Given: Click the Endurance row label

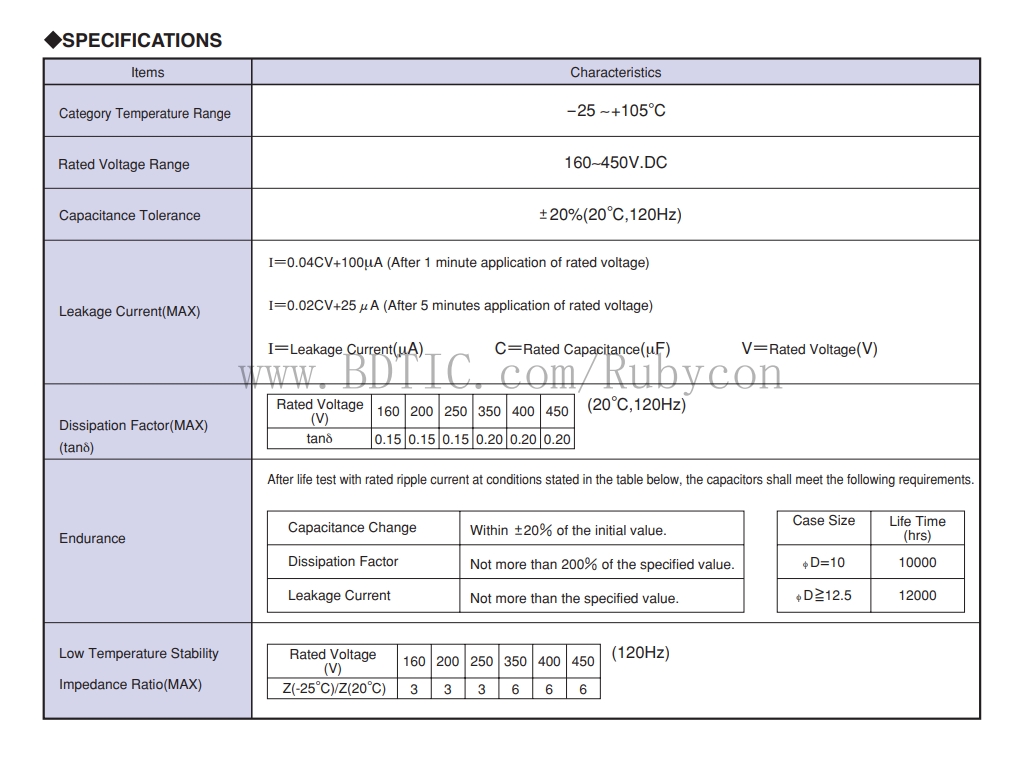Looking at the screenshot, I should 93,538.
